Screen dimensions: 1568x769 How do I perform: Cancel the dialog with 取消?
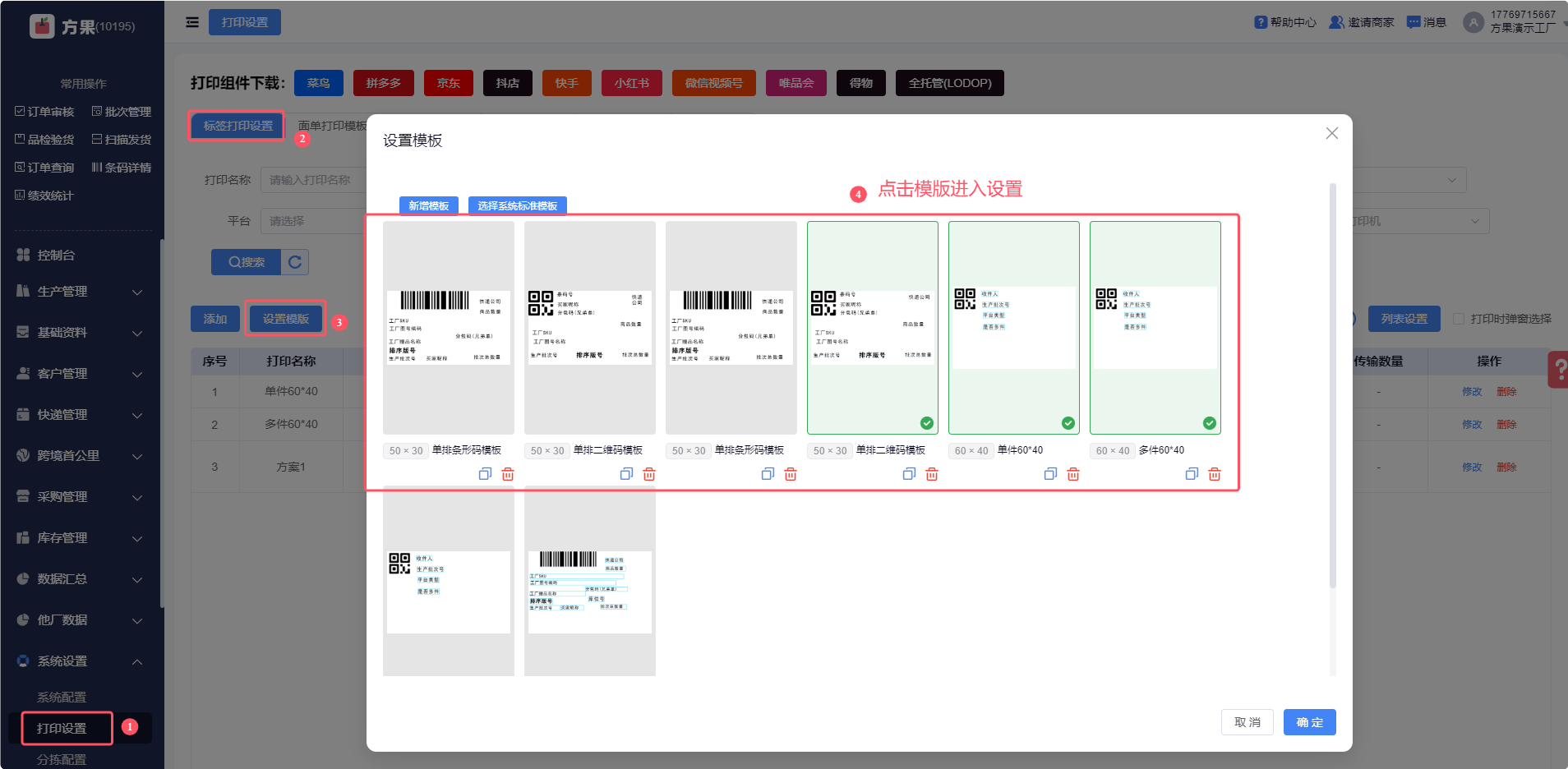1247,722
